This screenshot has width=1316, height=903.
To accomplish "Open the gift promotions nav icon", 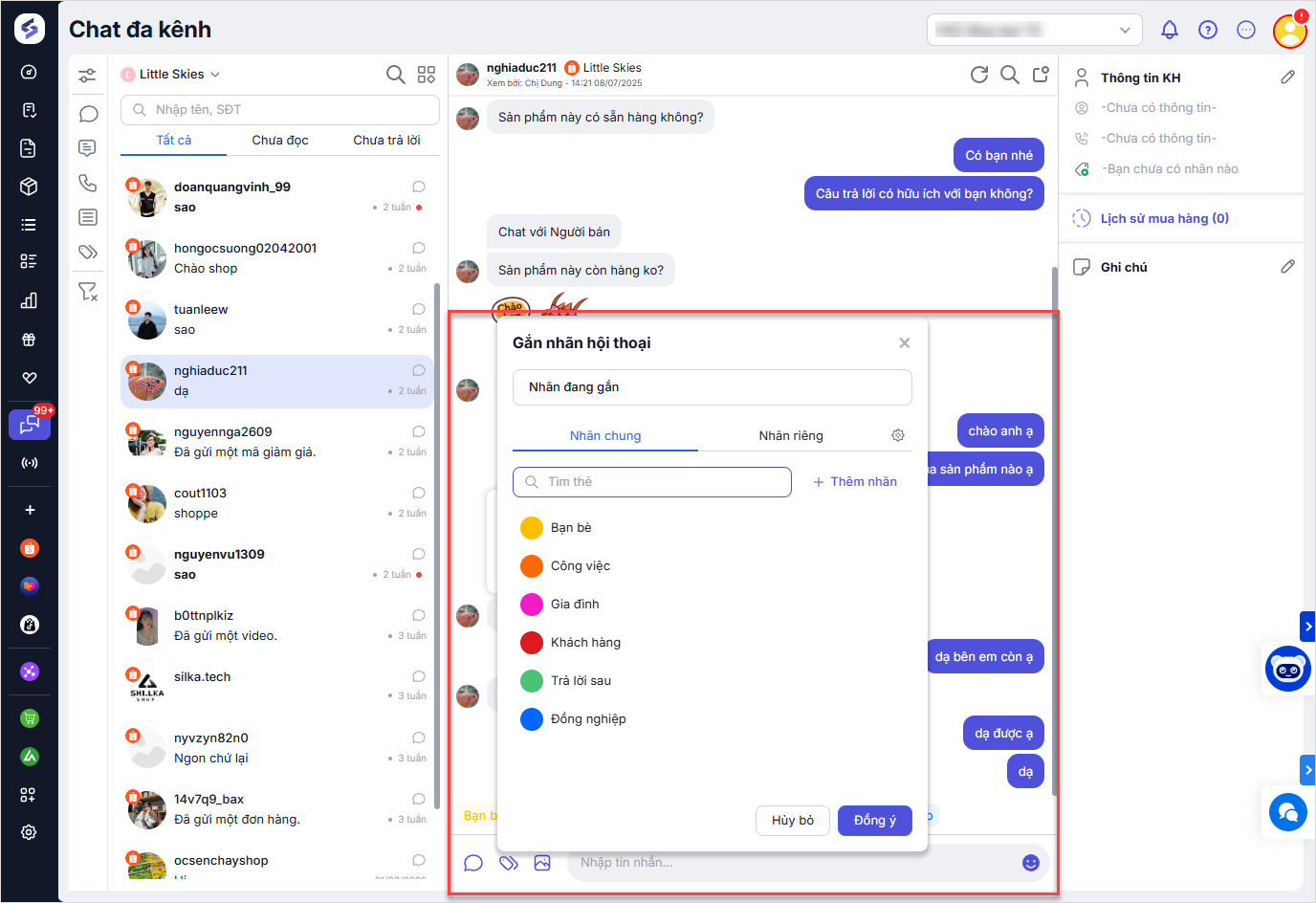I will (x=29, y=340).
